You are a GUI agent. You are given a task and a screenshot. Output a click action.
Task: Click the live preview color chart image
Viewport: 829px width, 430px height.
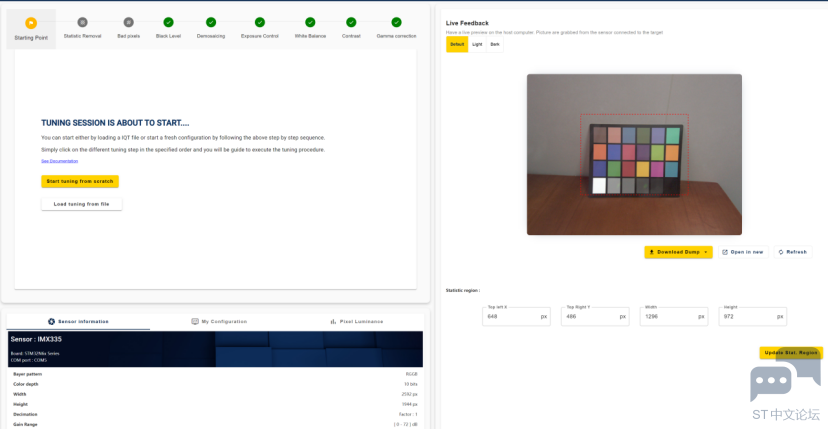(634, 154)
